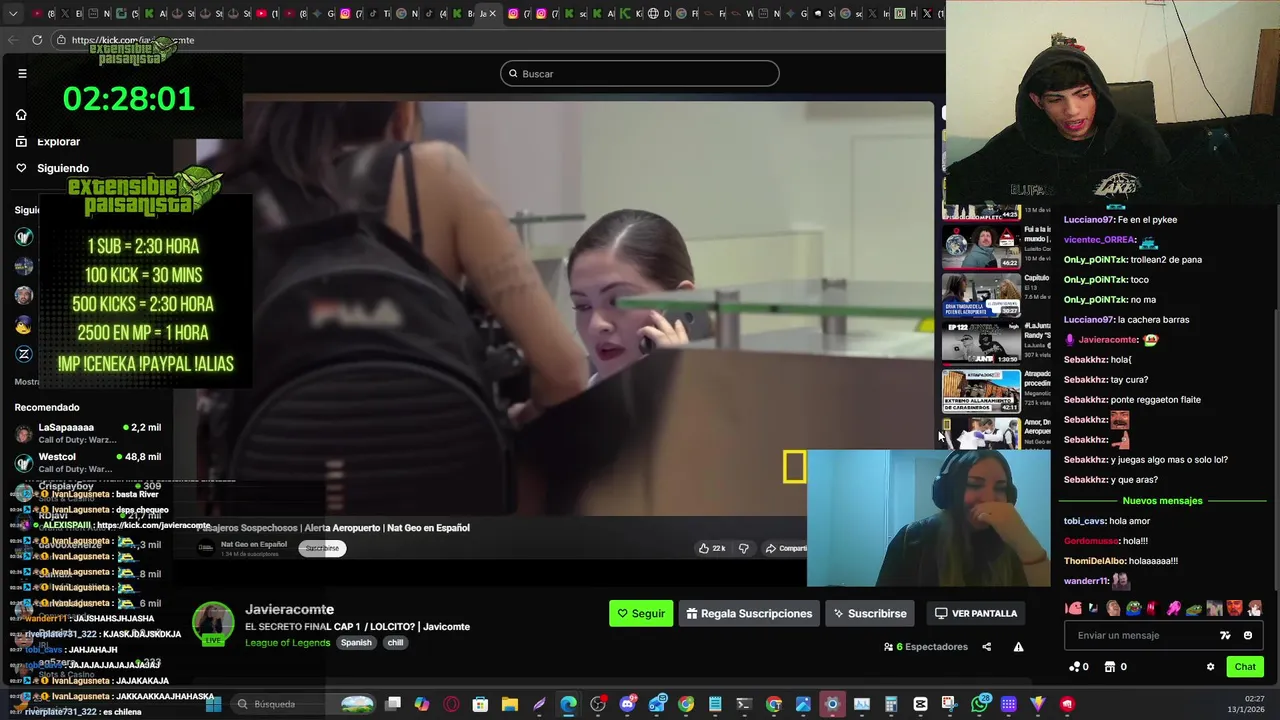
Task: Open Microsoft Store from the taskbar
Action: [x=480, y=704]
